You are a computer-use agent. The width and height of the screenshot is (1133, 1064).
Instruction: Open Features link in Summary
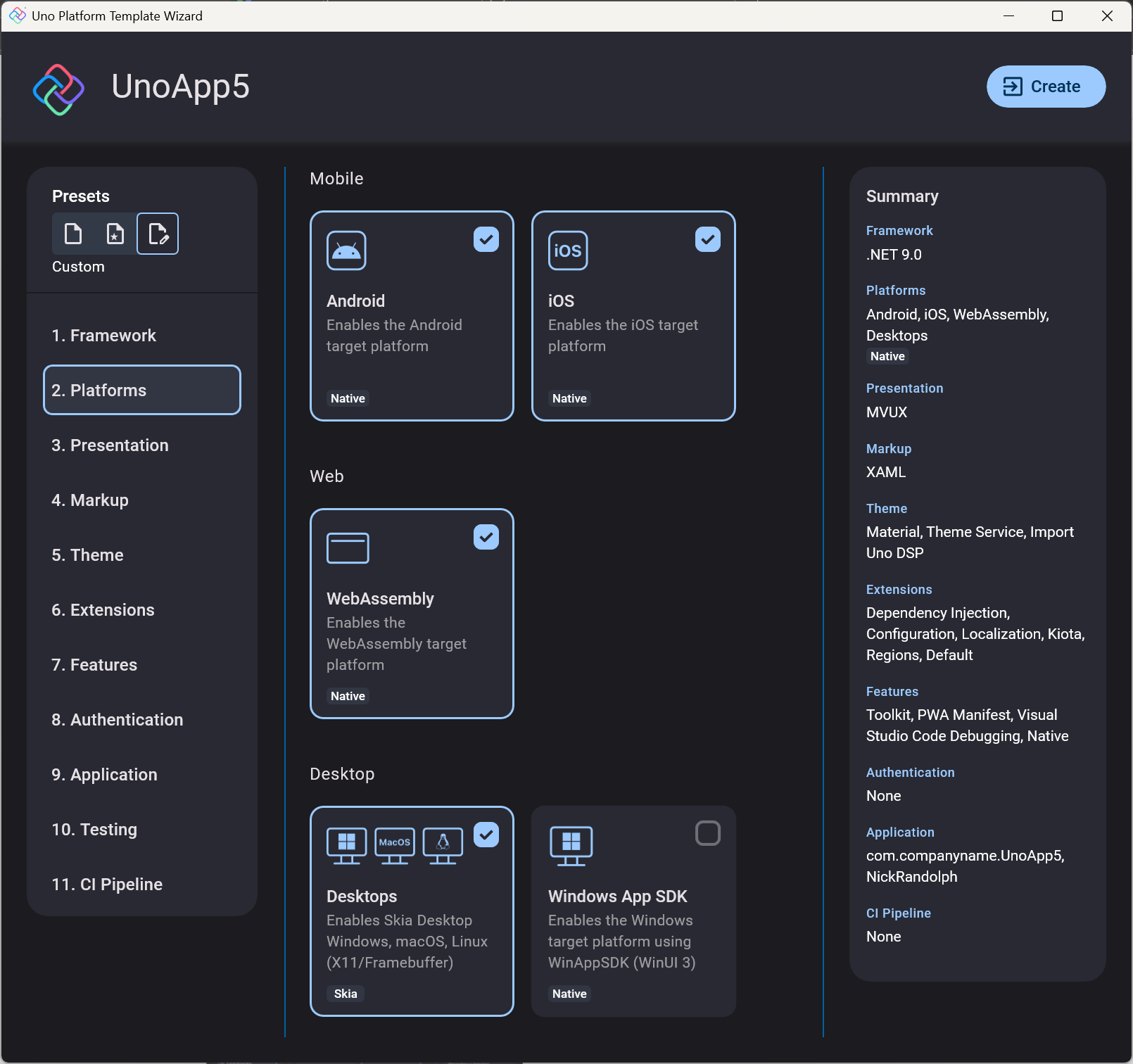coord(892,692)
